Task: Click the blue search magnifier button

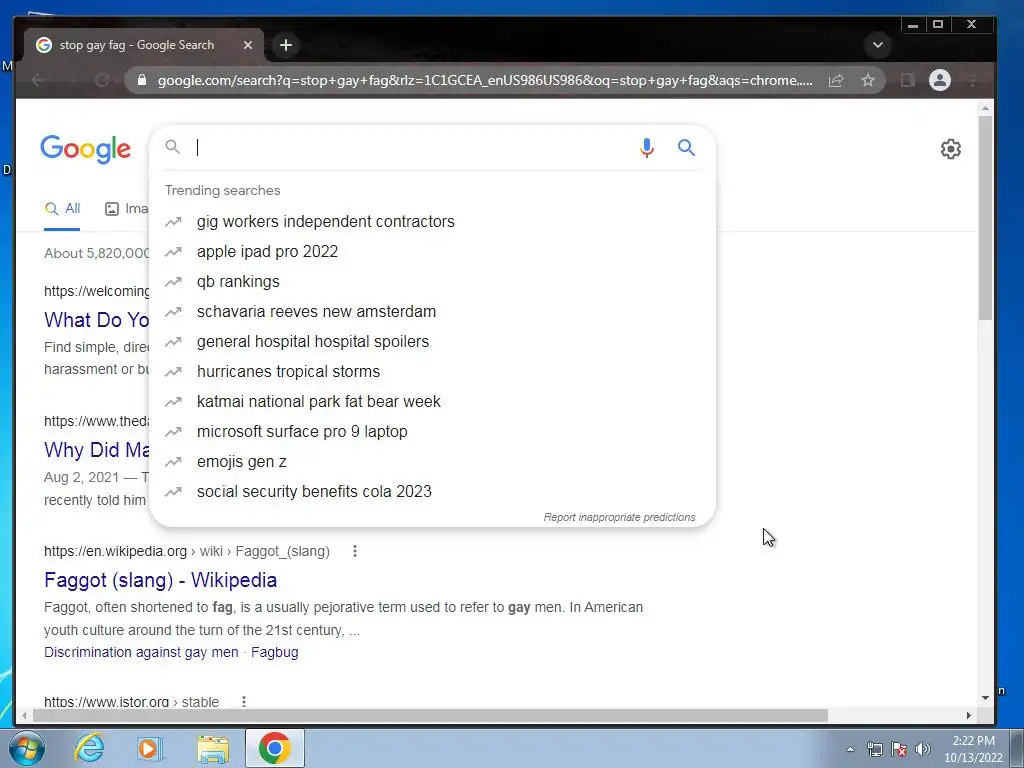Action: [x=686, y=148]
